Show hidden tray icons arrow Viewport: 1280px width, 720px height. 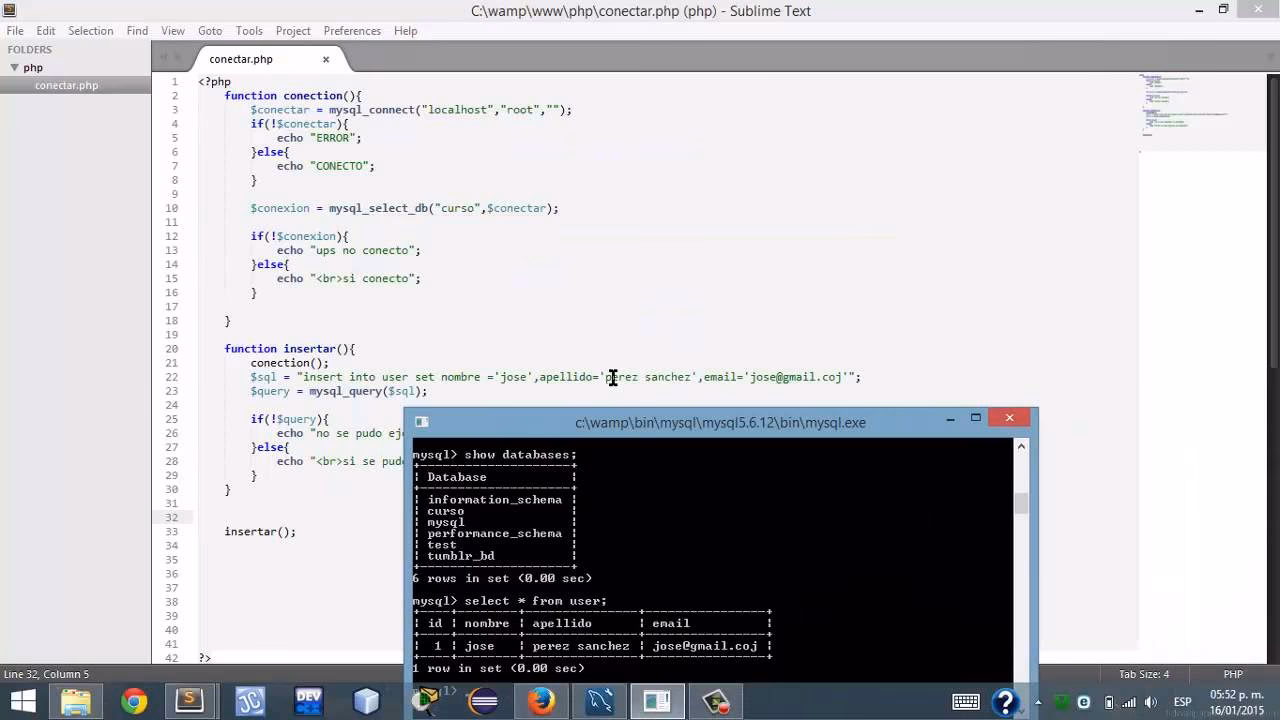click(1039, 702)
